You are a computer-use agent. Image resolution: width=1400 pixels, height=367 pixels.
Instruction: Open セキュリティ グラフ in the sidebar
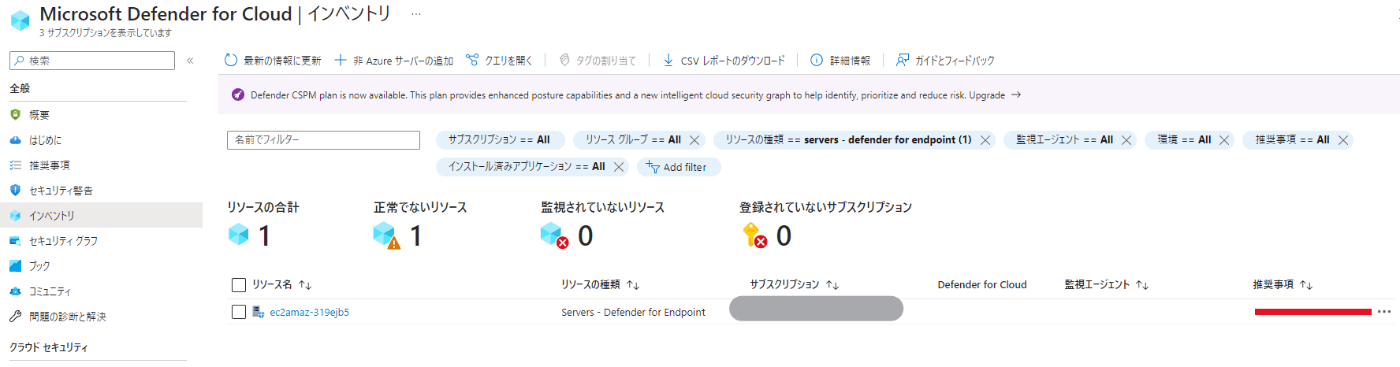click(63, 241)
